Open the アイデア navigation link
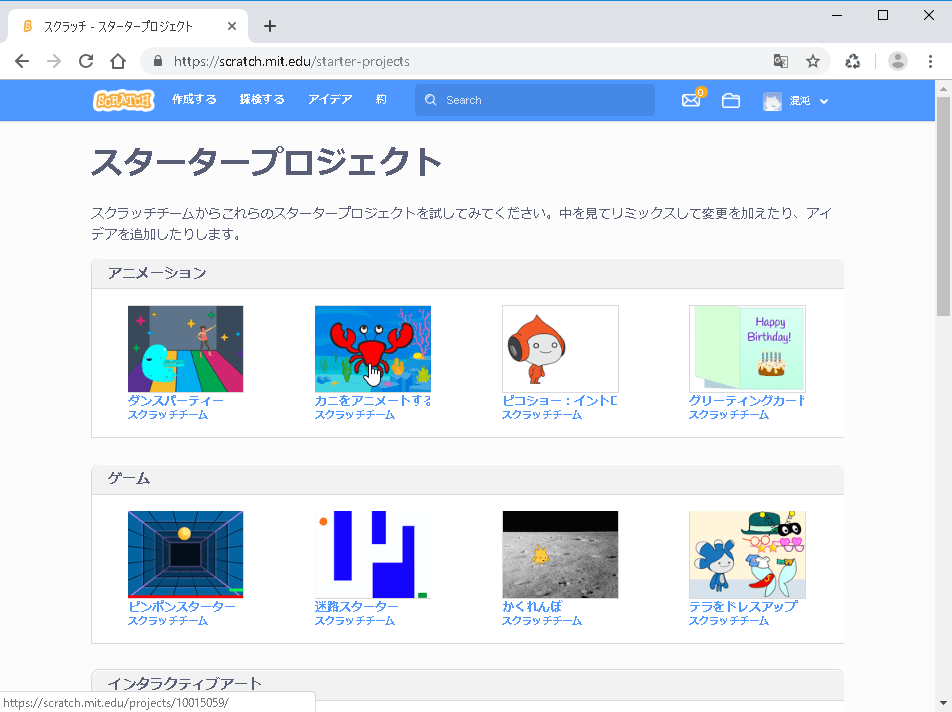The width and height of the screenshot is (952, 712). click(x=330, y=100)
